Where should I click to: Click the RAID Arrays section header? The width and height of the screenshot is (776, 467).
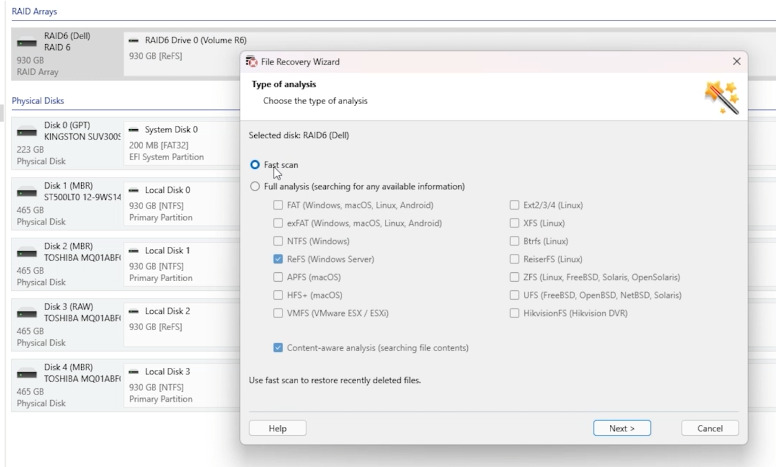pyautogui.click(x=34, y=11)
